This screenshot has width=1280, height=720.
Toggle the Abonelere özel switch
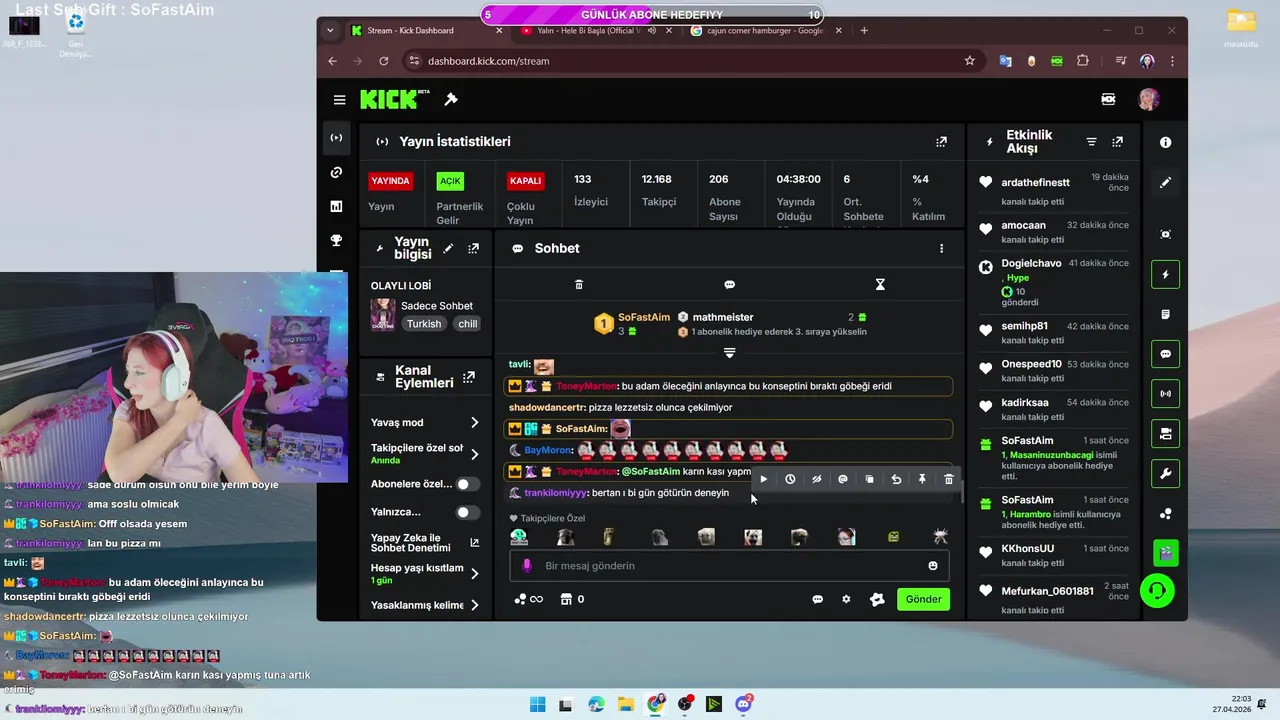[467, 484]
